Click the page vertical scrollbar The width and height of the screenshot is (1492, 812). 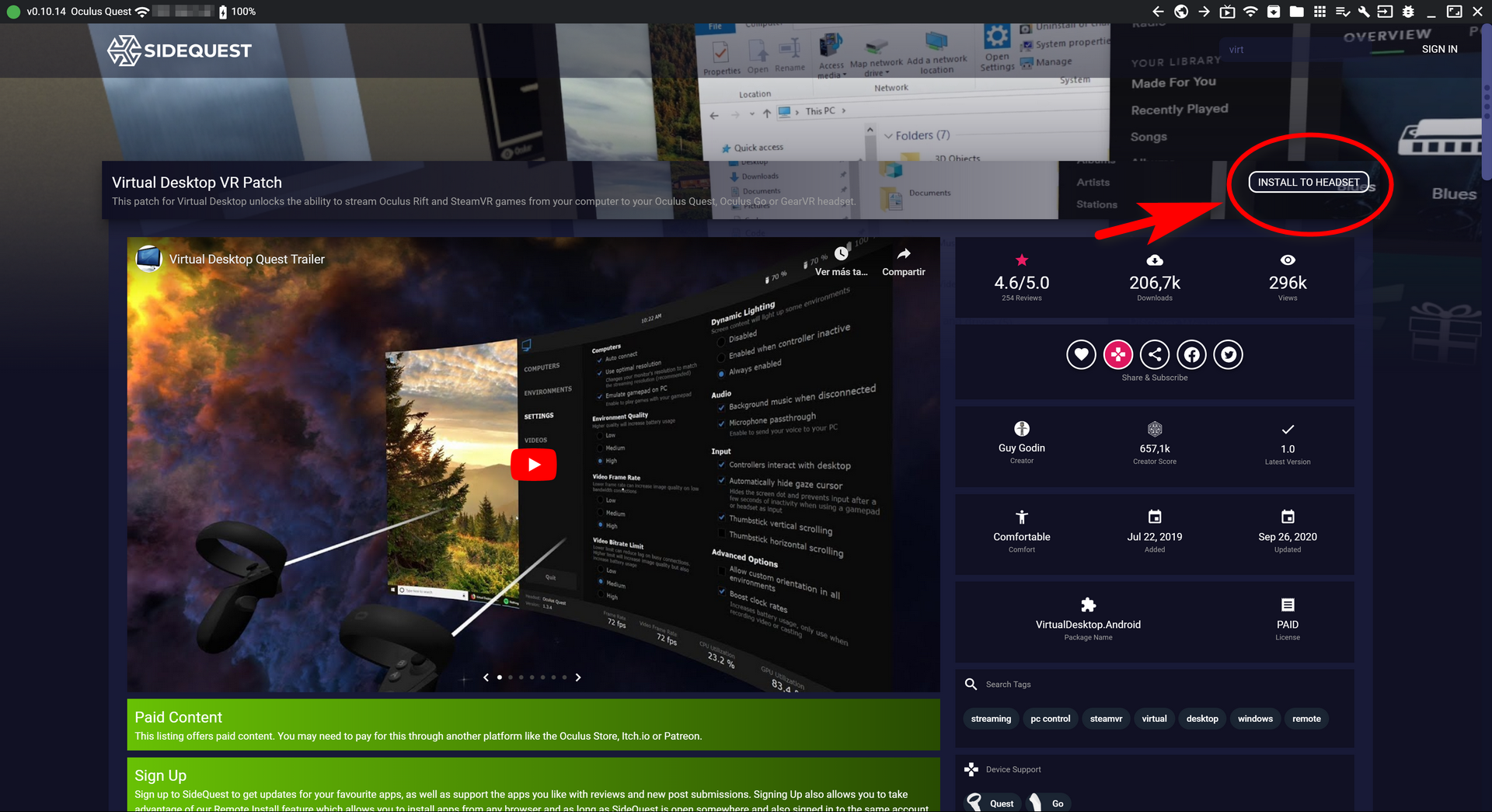pyautogui.click(x=1487, y=101)
